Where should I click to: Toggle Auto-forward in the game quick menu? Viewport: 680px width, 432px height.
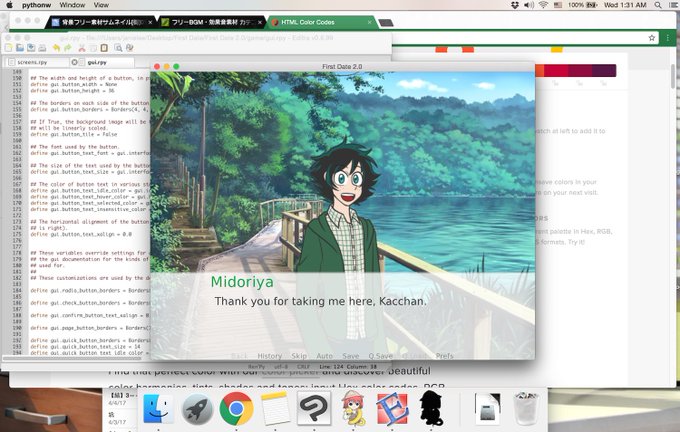[x=324, y=356]
